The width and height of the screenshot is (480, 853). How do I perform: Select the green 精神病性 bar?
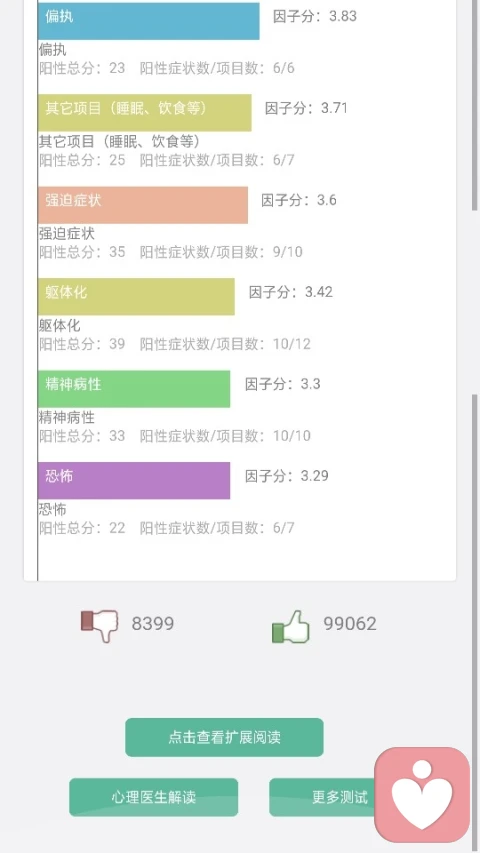[x=134, y=388]
